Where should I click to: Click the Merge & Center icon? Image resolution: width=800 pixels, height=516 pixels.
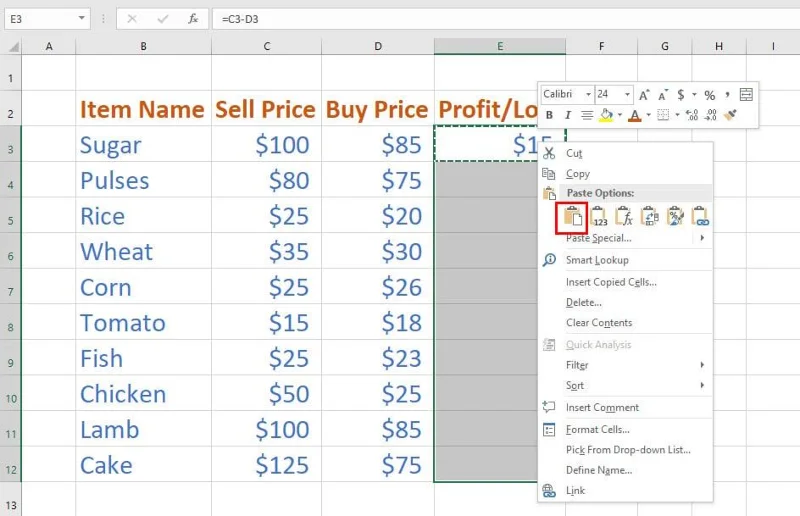pos(746,95)
